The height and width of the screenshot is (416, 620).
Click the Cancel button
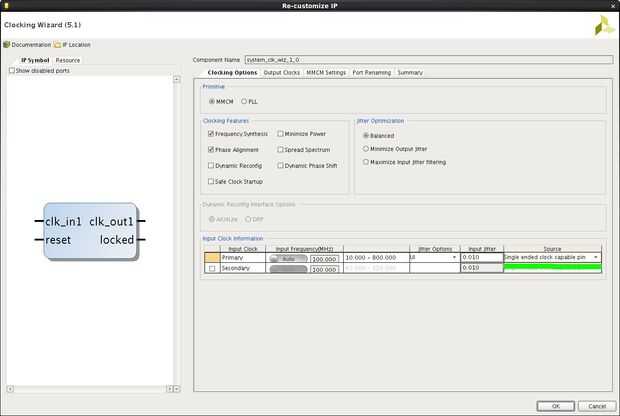tap(597, 406)
